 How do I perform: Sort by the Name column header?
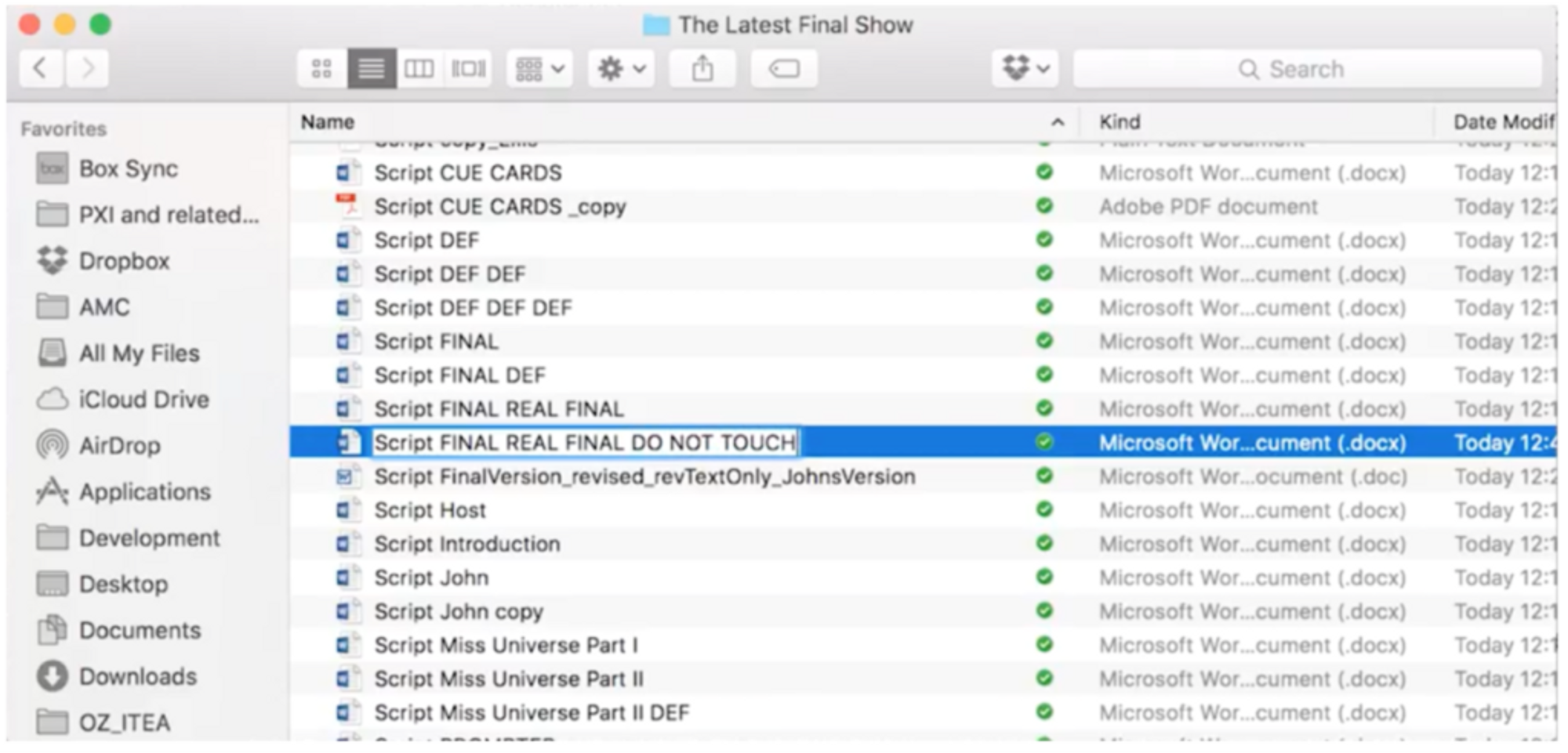tap(328, 122)
